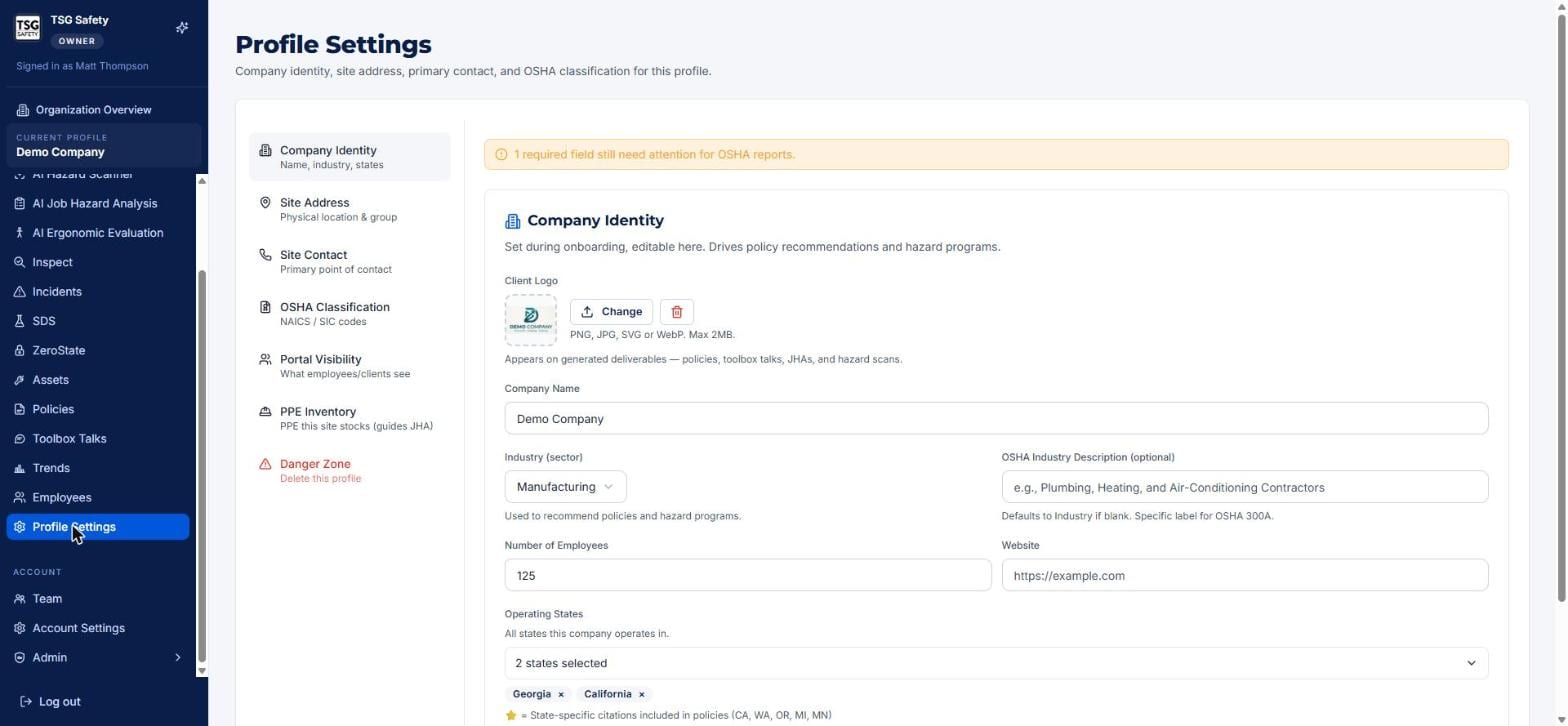Screen dimensions: 1568x726
Task: Click the Employees people icon
Action: (20, 498)
